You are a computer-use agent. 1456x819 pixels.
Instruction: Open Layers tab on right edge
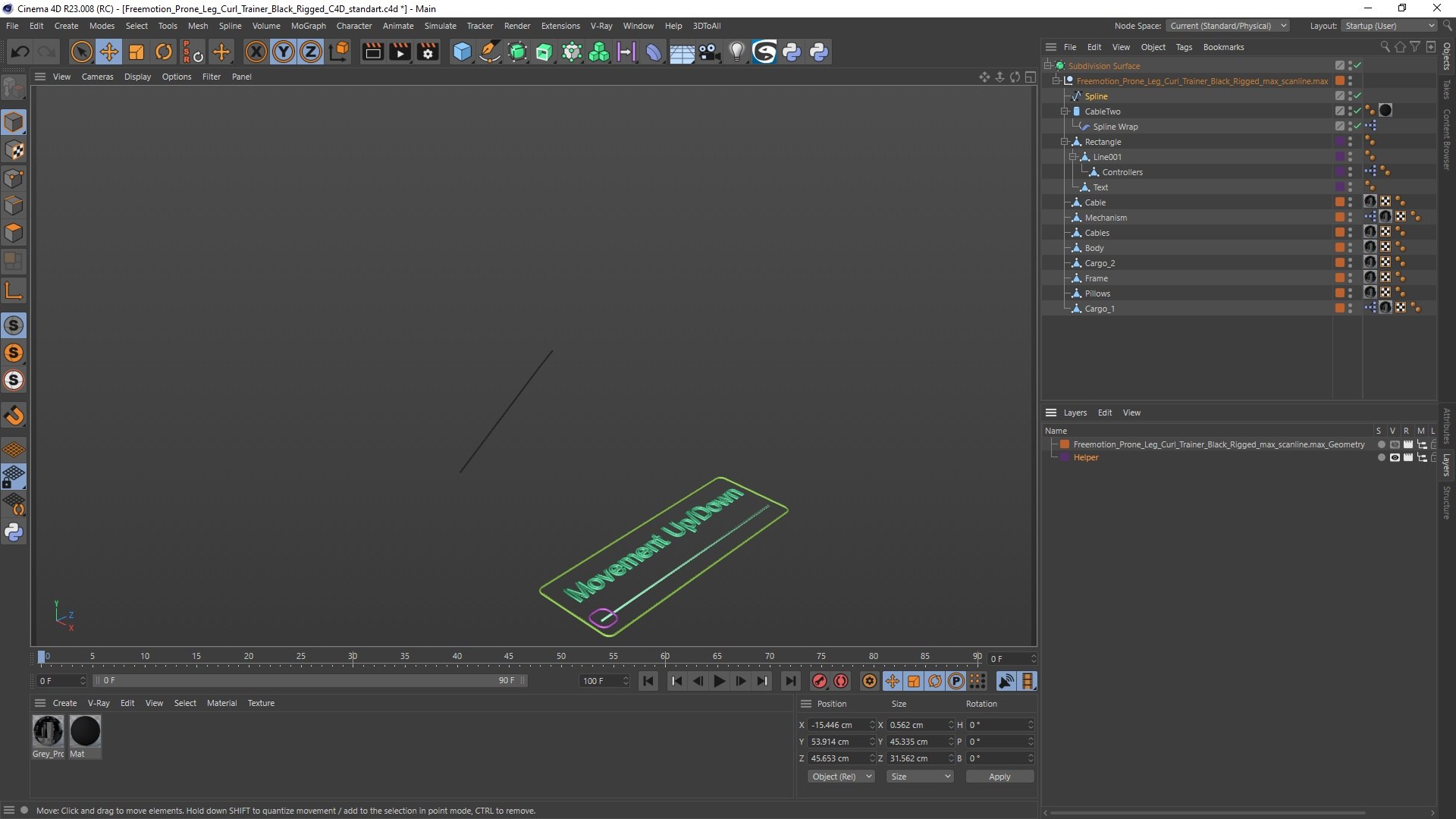(x=1447, y=465)
